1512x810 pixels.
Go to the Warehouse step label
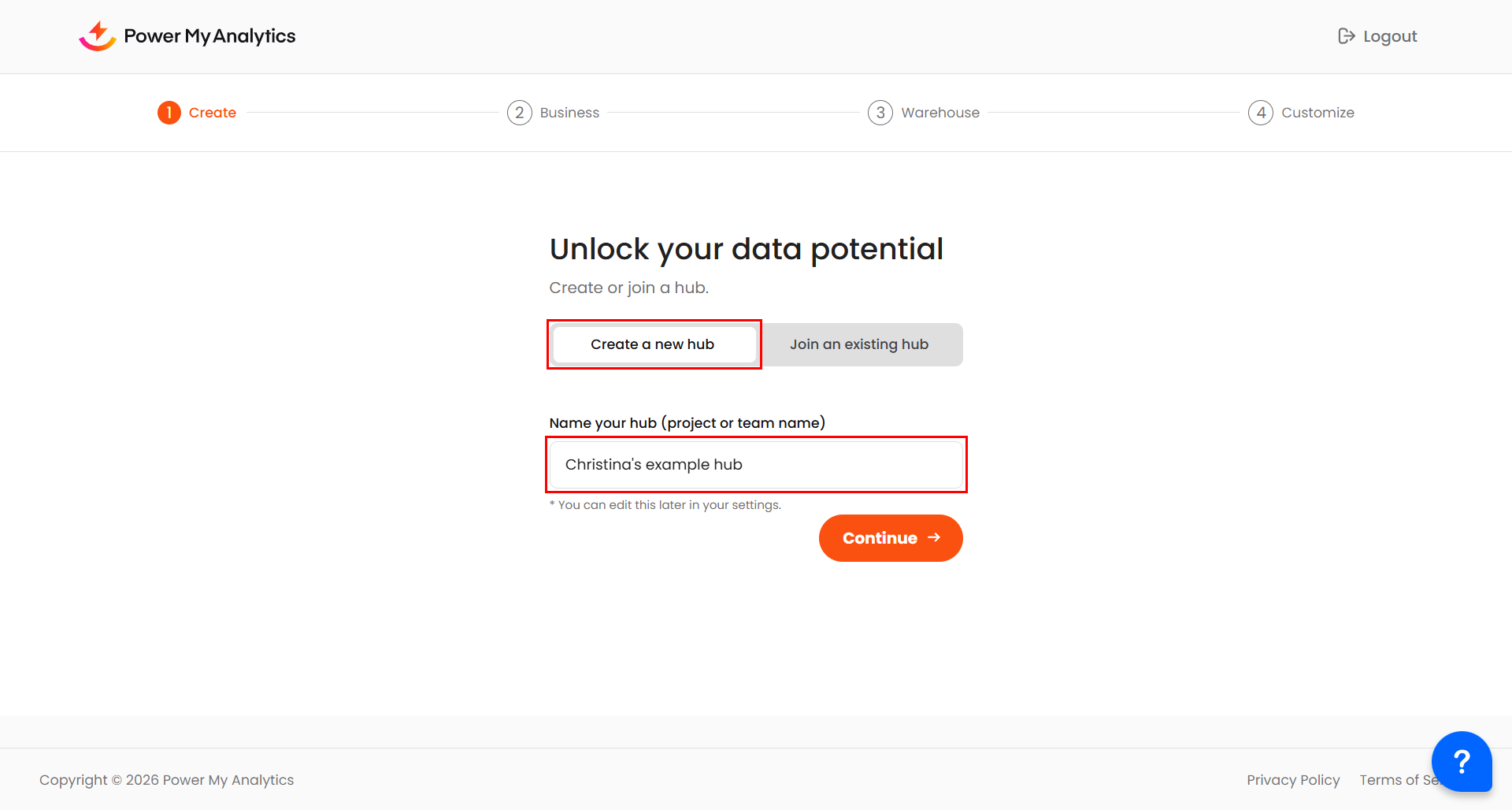click(940, 113)
